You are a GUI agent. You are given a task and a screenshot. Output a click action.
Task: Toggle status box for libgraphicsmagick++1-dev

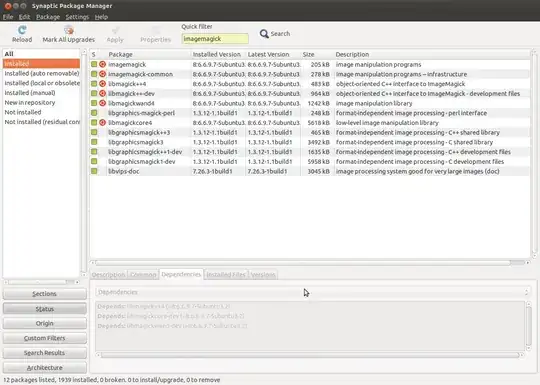(94, 152)
